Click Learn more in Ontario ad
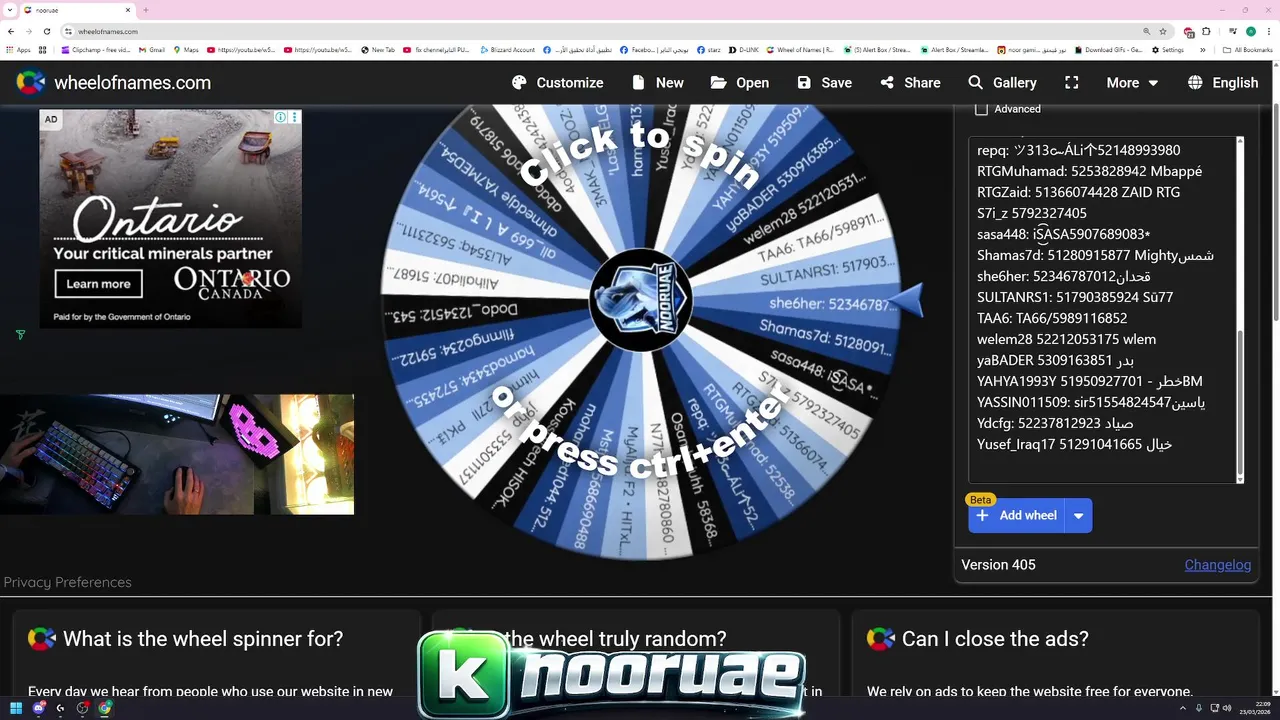 coord(98,284)
